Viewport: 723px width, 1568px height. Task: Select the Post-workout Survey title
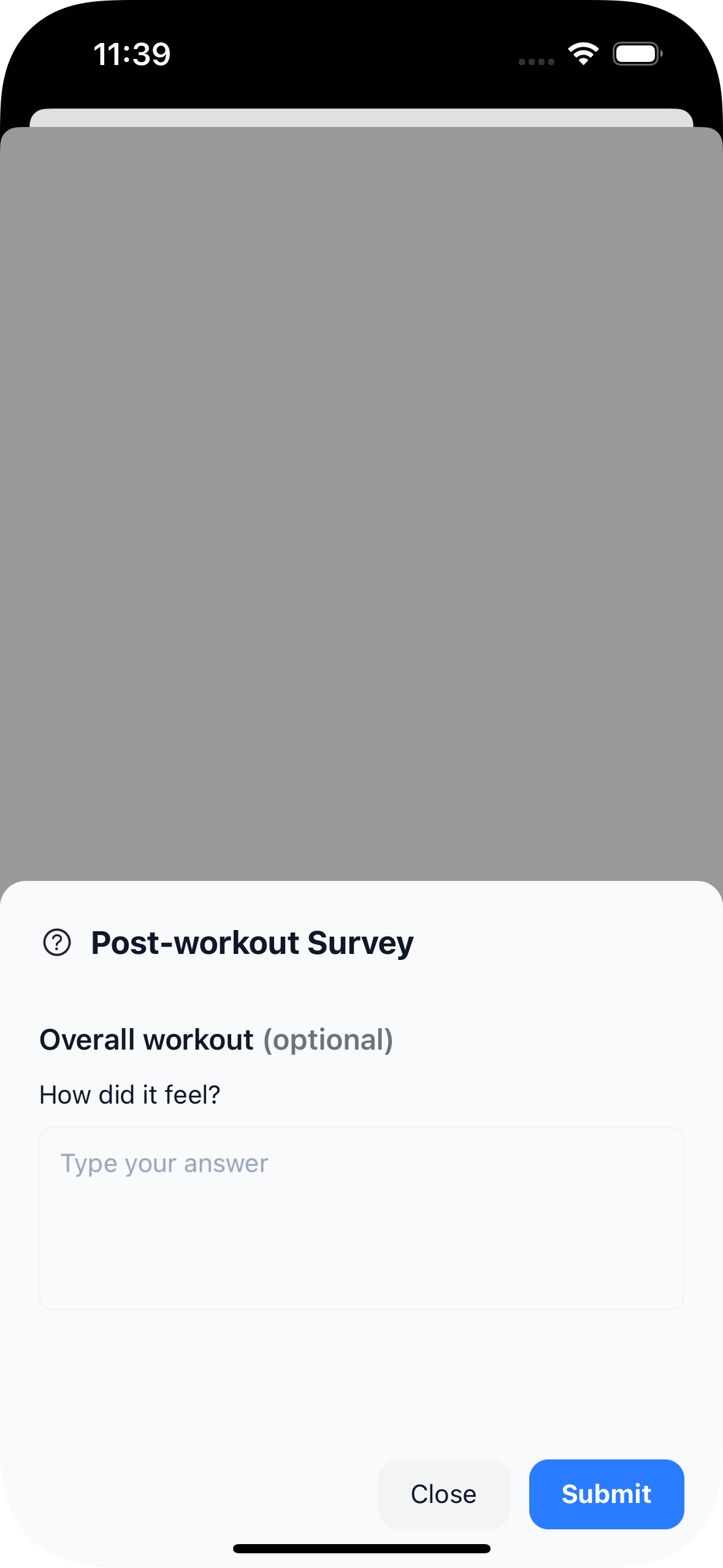point(251,942)
